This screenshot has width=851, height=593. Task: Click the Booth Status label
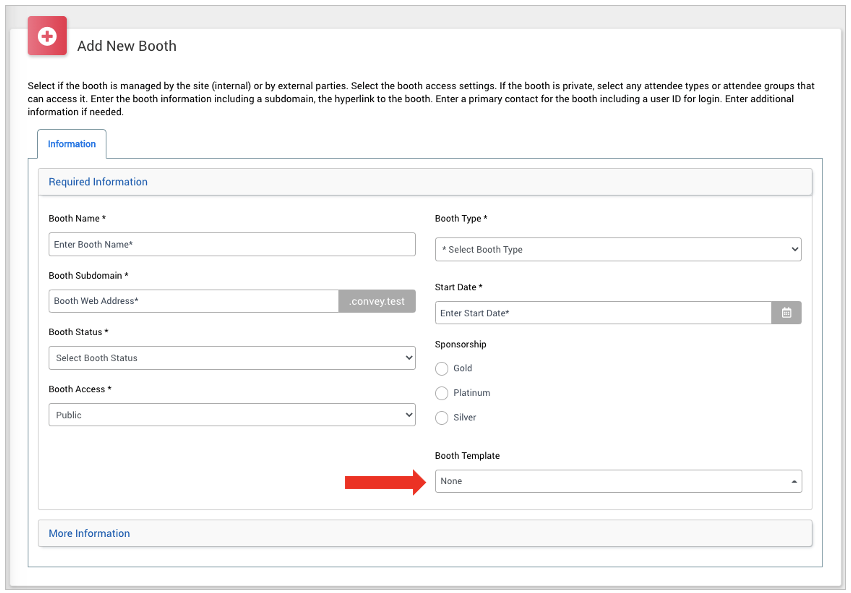click(x=78, y=332)
